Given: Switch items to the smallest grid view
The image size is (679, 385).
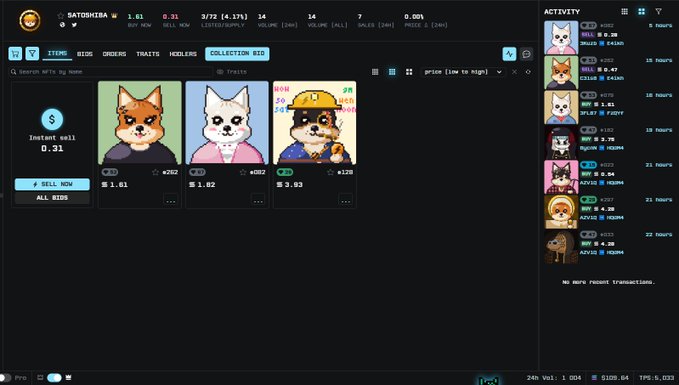Looking at the screenshot, I should point(375,72).
